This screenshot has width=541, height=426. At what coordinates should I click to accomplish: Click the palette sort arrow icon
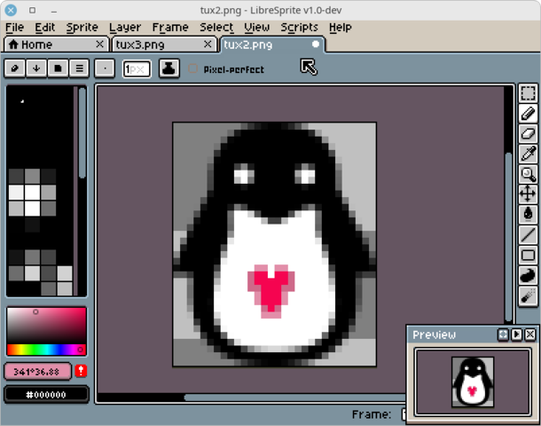point(36,68)
